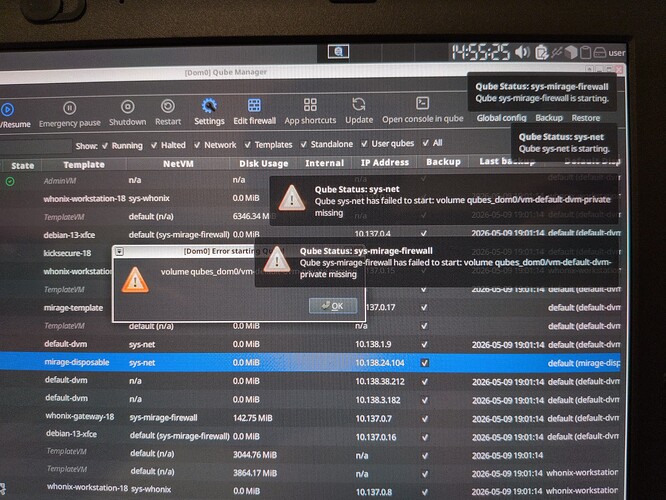Toggle the All filter checkbox
This screenshot has height=500, width=666.
click(x=426, y=143)
